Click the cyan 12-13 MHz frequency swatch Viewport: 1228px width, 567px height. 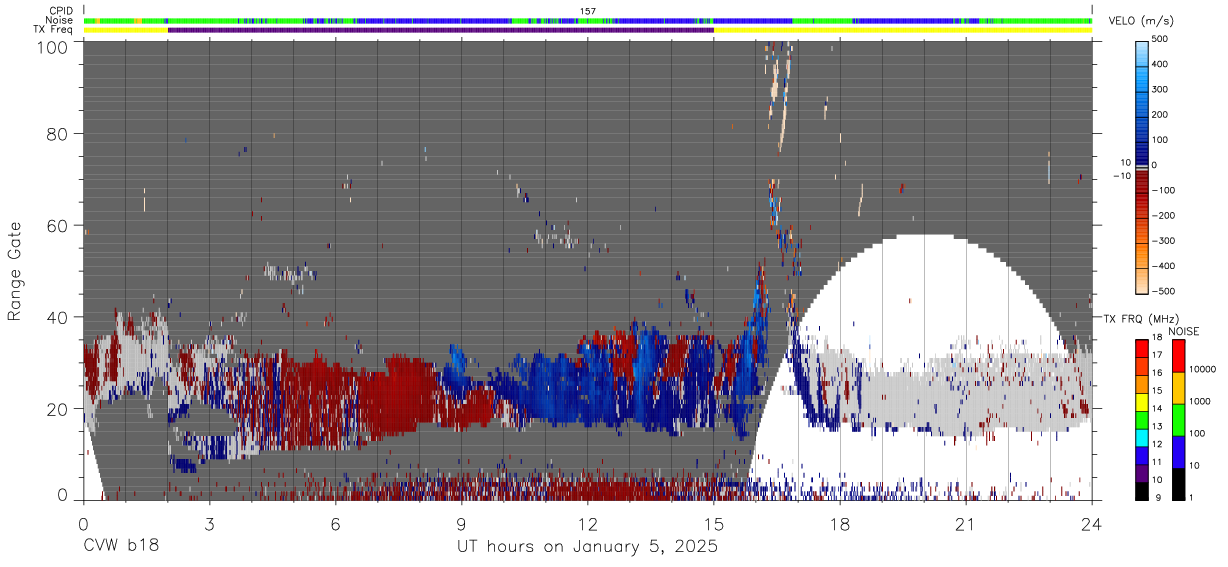(x=1142, y=436)
